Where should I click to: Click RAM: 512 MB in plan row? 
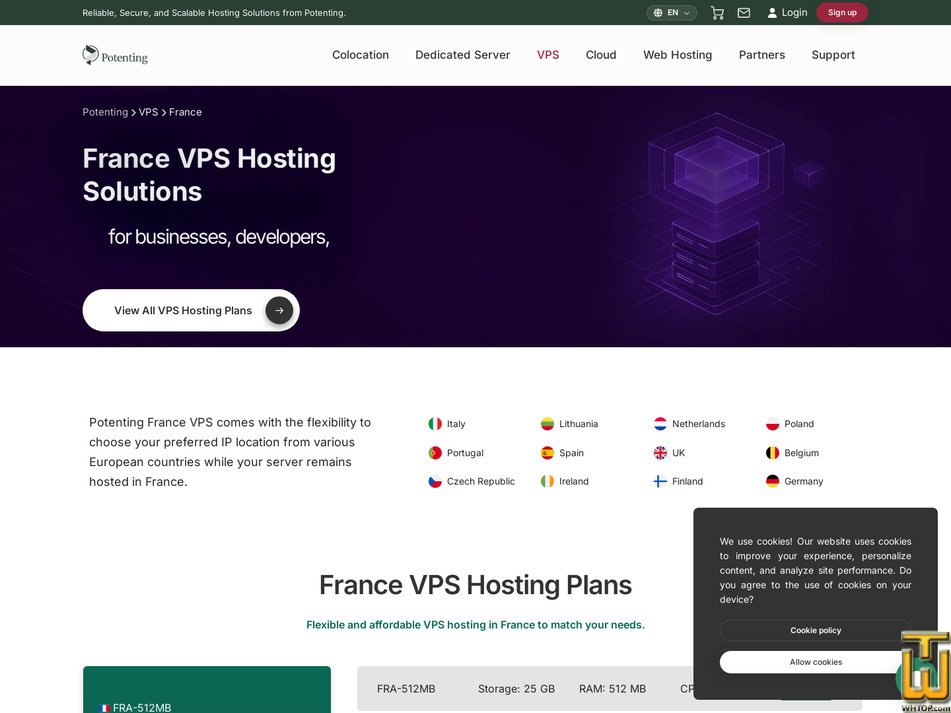[x=612, y=689]
